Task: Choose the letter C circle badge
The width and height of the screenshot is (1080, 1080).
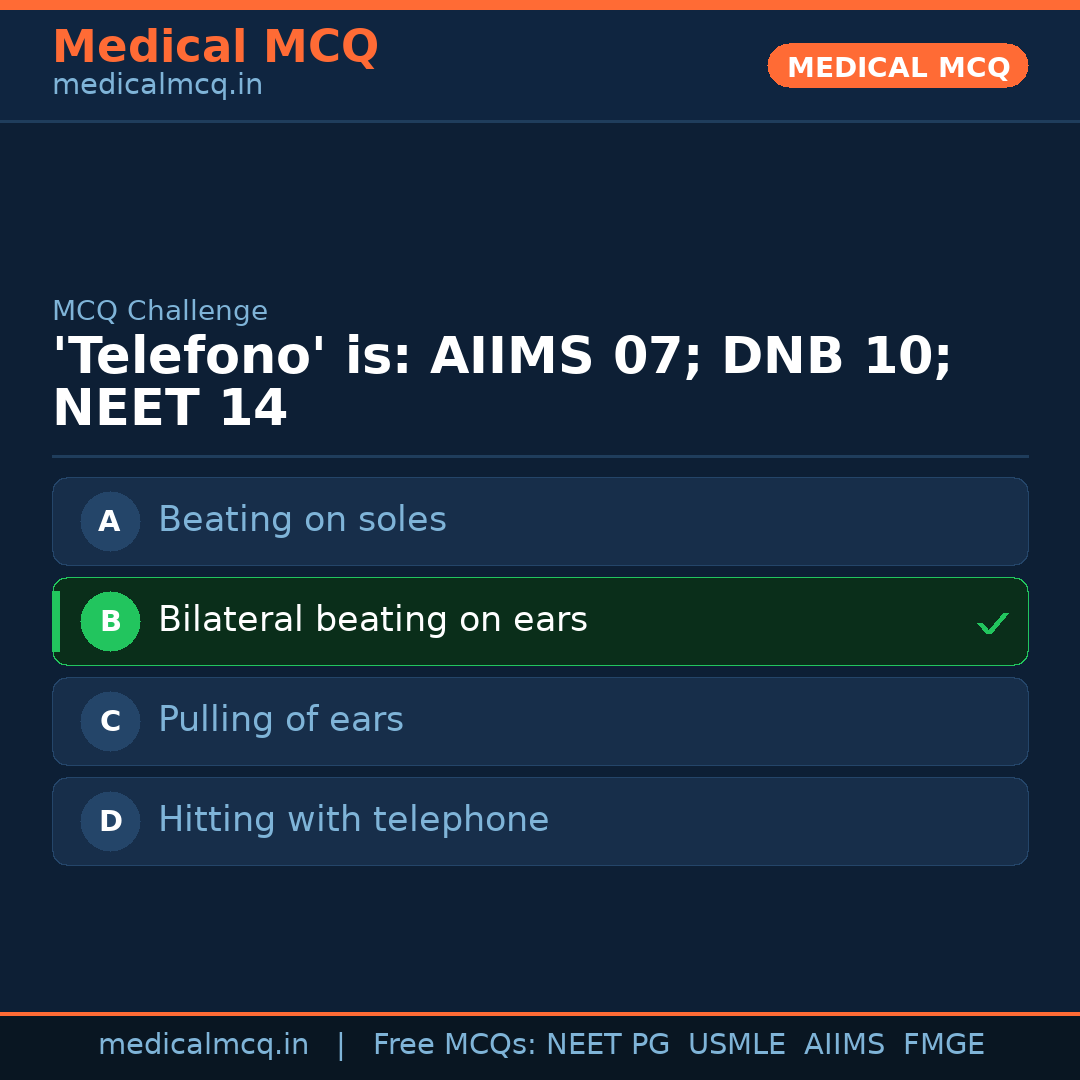Action: pyautogui.click(x=110, y=721)
